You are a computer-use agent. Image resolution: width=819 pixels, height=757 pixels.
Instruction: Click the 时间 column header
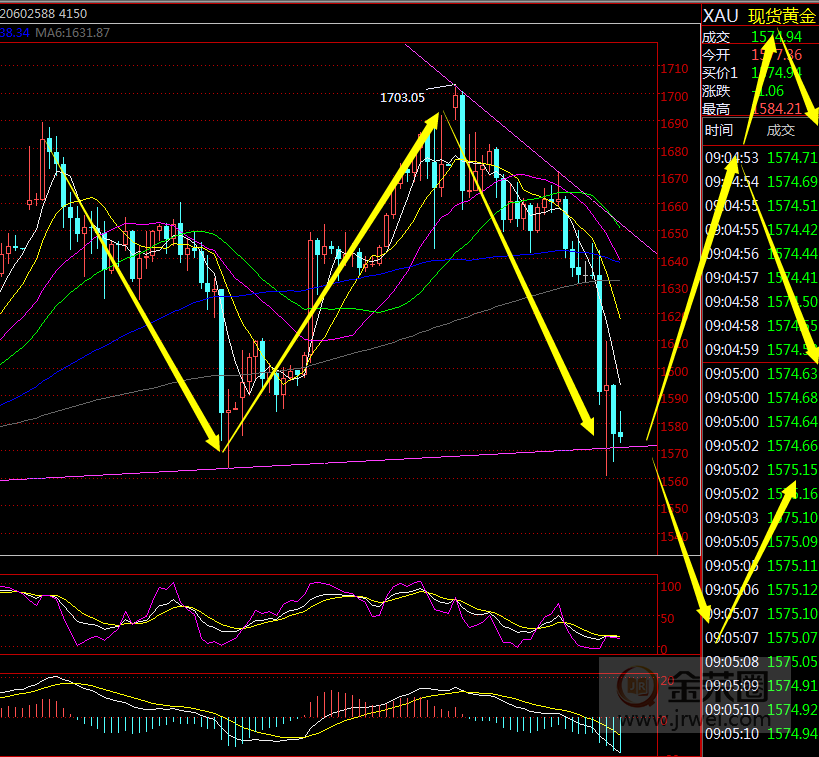point(718,130)
